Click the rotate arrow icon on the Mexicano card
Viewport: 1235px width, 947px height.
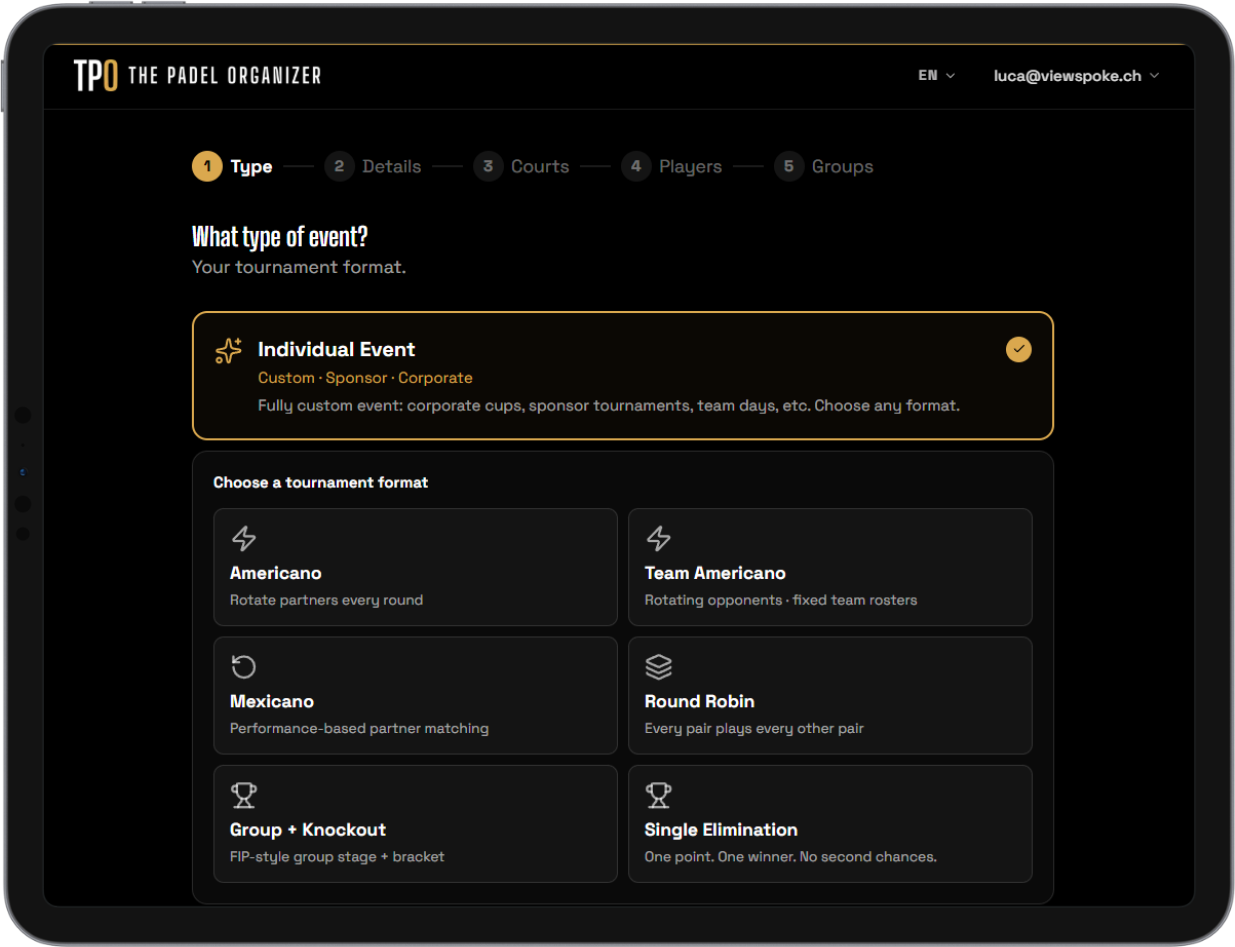click(x=244, y=667)
